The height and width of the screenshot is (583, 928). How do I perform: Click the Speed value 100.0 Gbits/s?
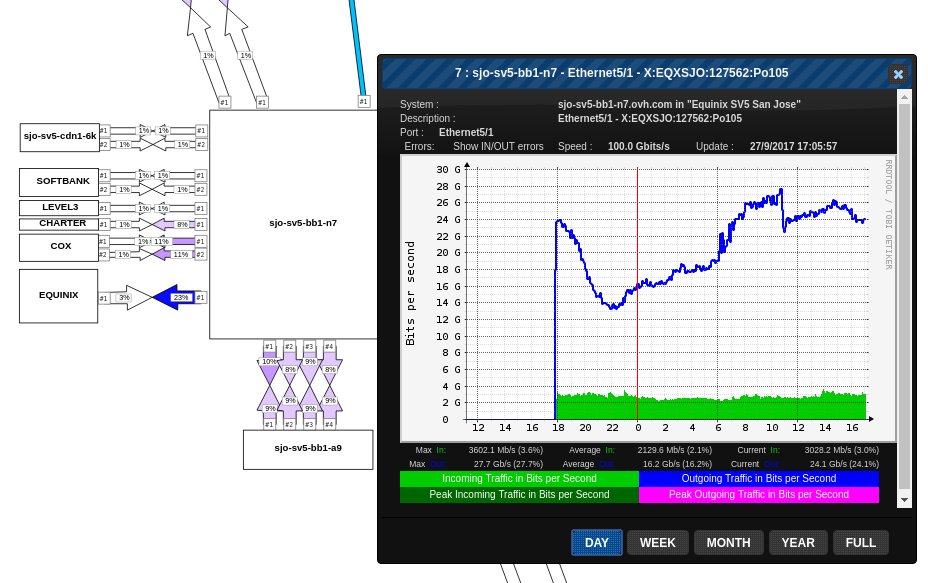(x=639, y=146)
